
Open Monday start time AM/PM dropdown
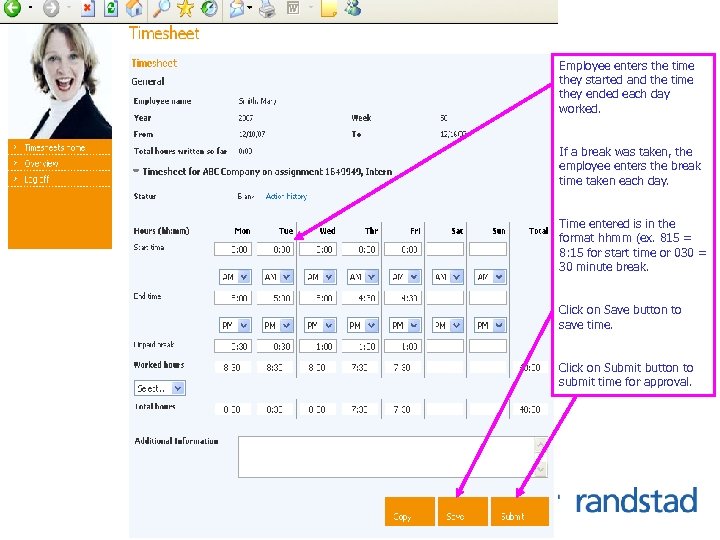235,277
